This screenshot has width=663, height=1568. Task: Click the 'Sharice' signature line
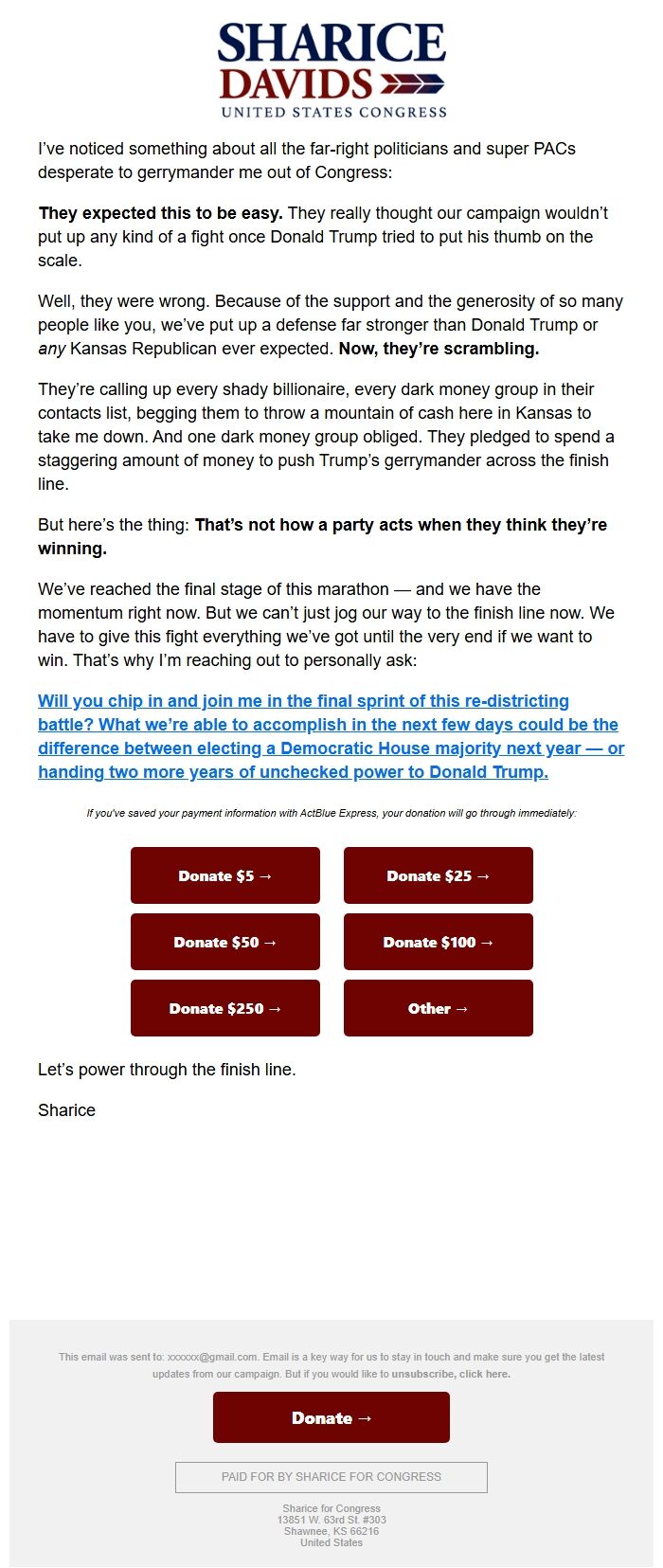[65, 1109]
